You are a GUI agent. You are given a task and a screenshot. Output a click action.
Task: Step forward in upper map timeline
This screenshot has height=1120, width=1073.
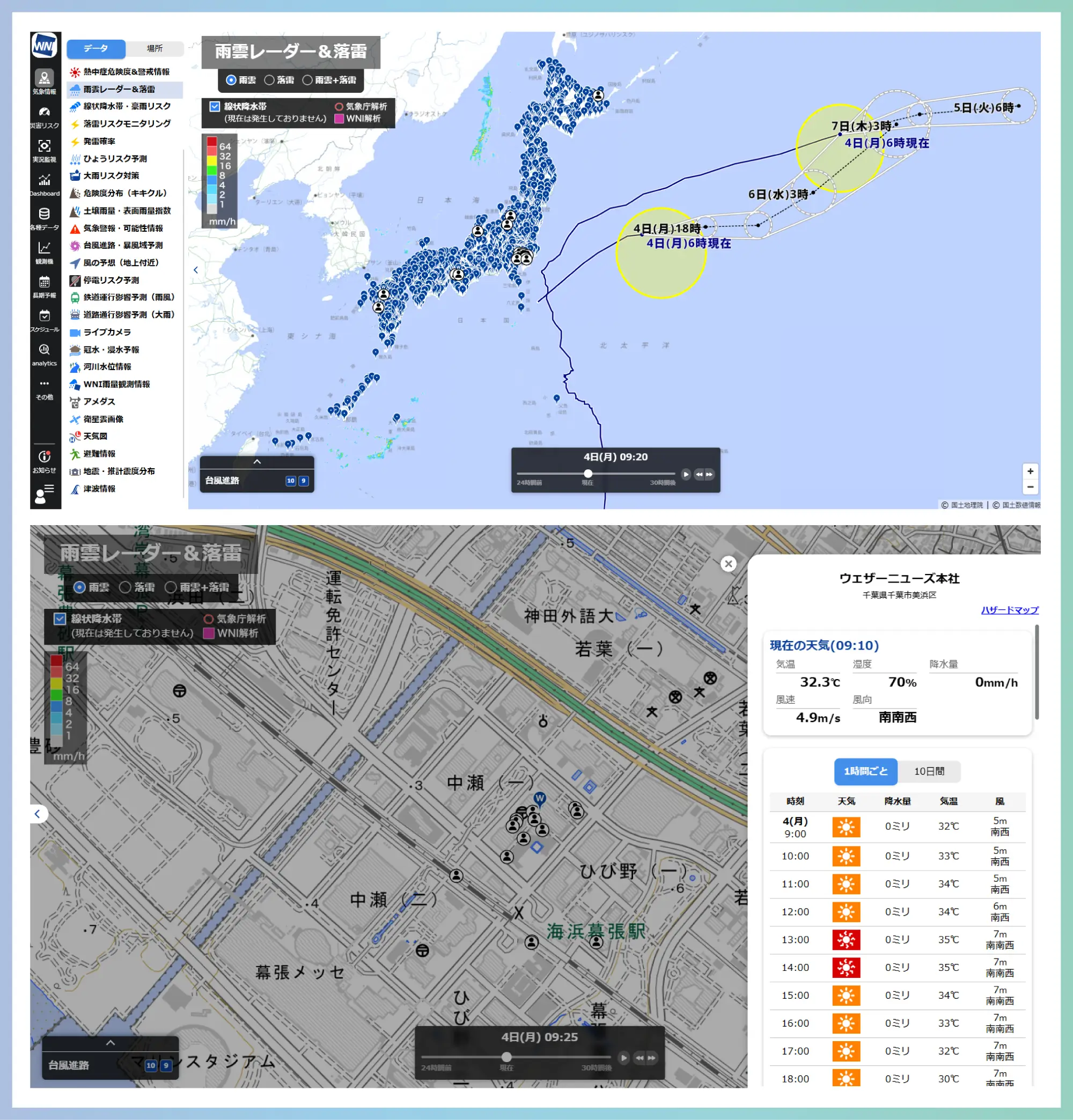[709, 474]
